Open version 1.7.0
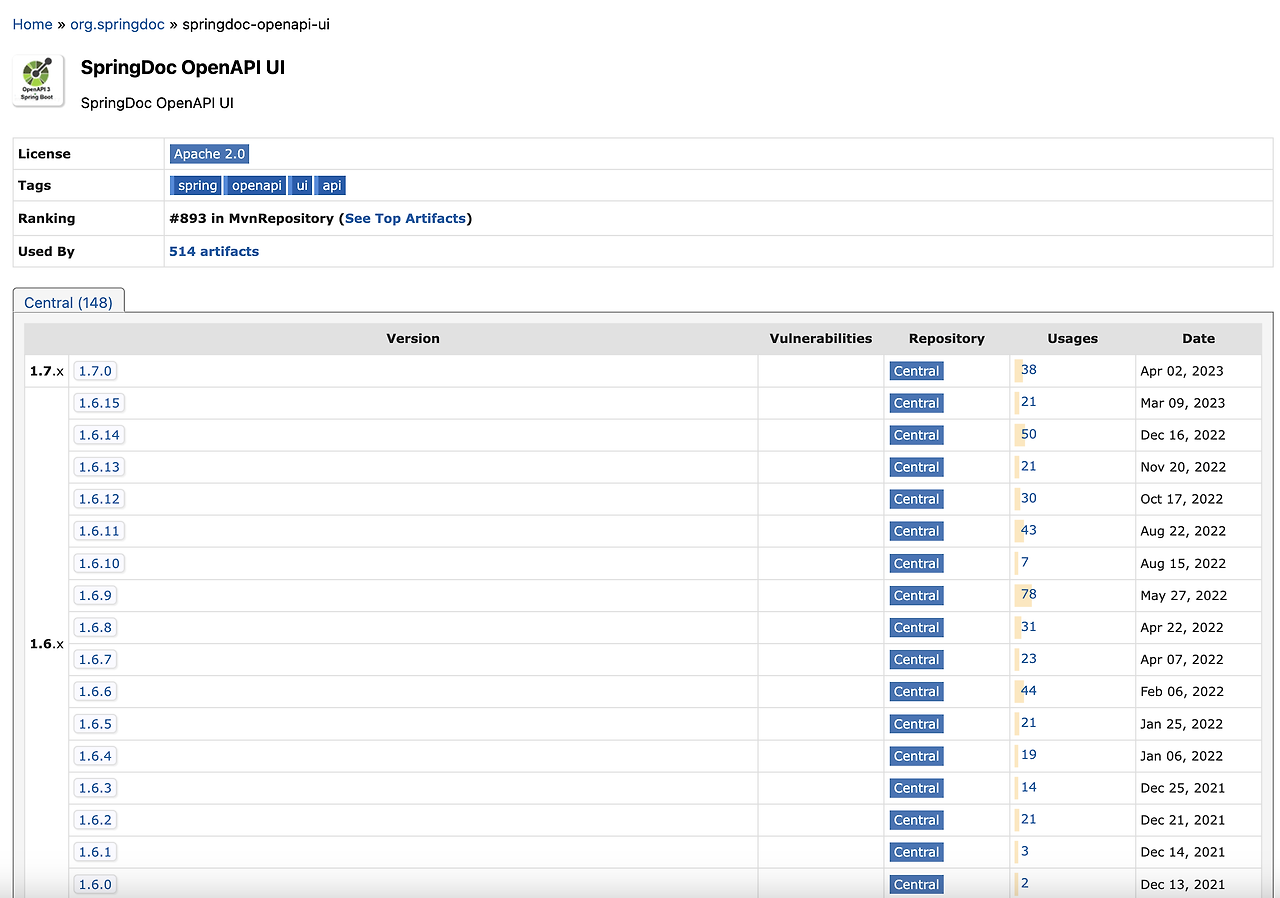The height and width of the screenshot is (898, 1280). [x=96, y=371]
